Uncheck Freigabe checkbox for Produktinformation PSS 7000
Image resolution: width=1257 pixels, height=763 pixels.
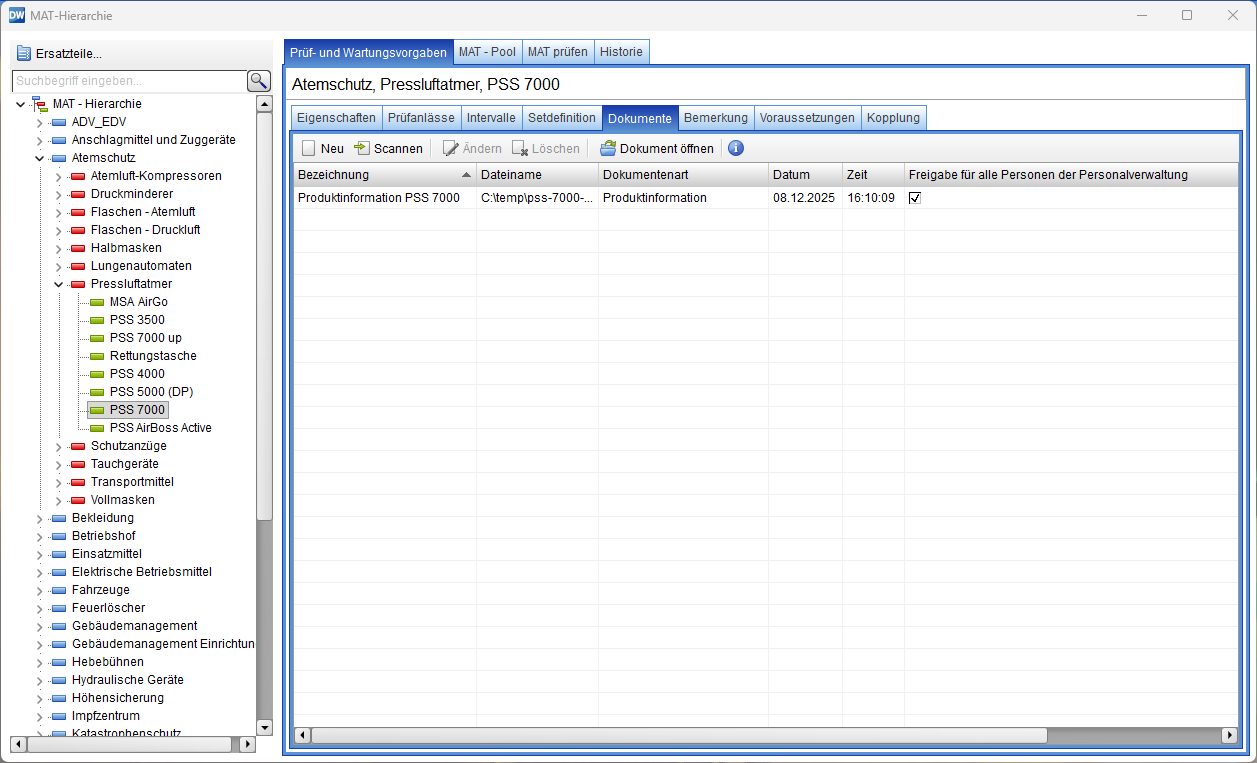915,198
